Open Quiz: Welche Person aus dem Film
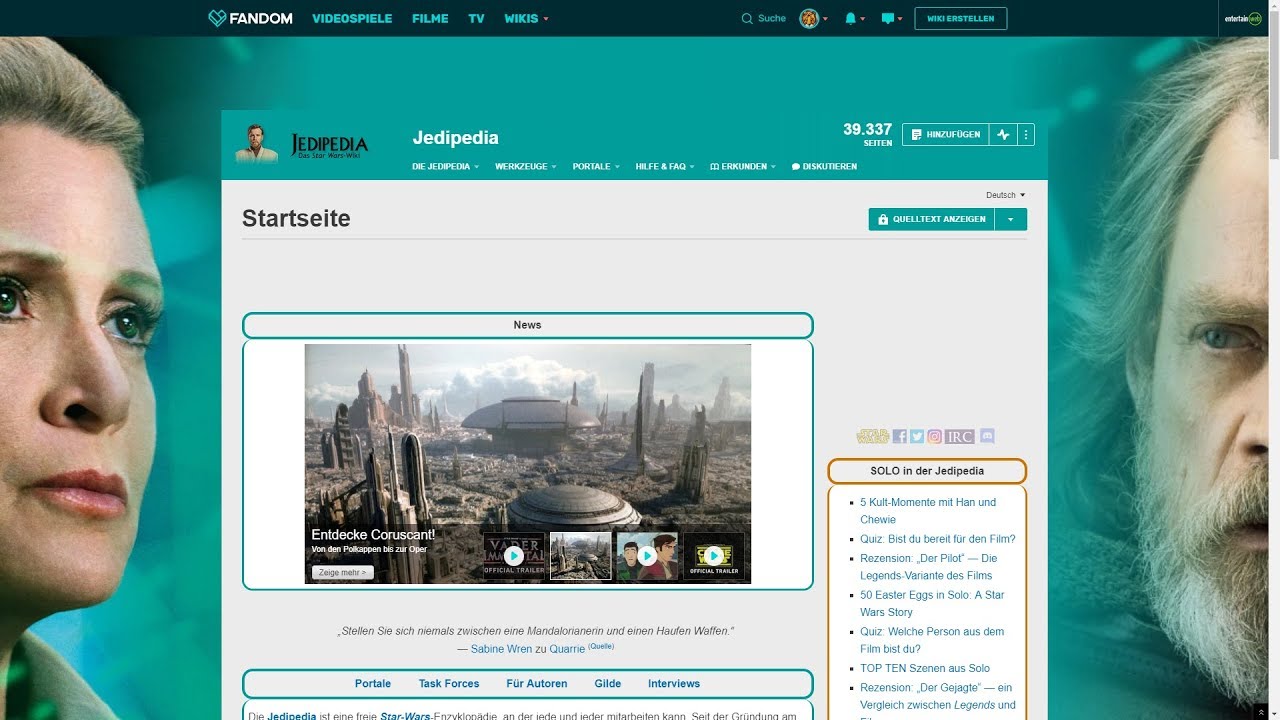 (x=932, y=640)
